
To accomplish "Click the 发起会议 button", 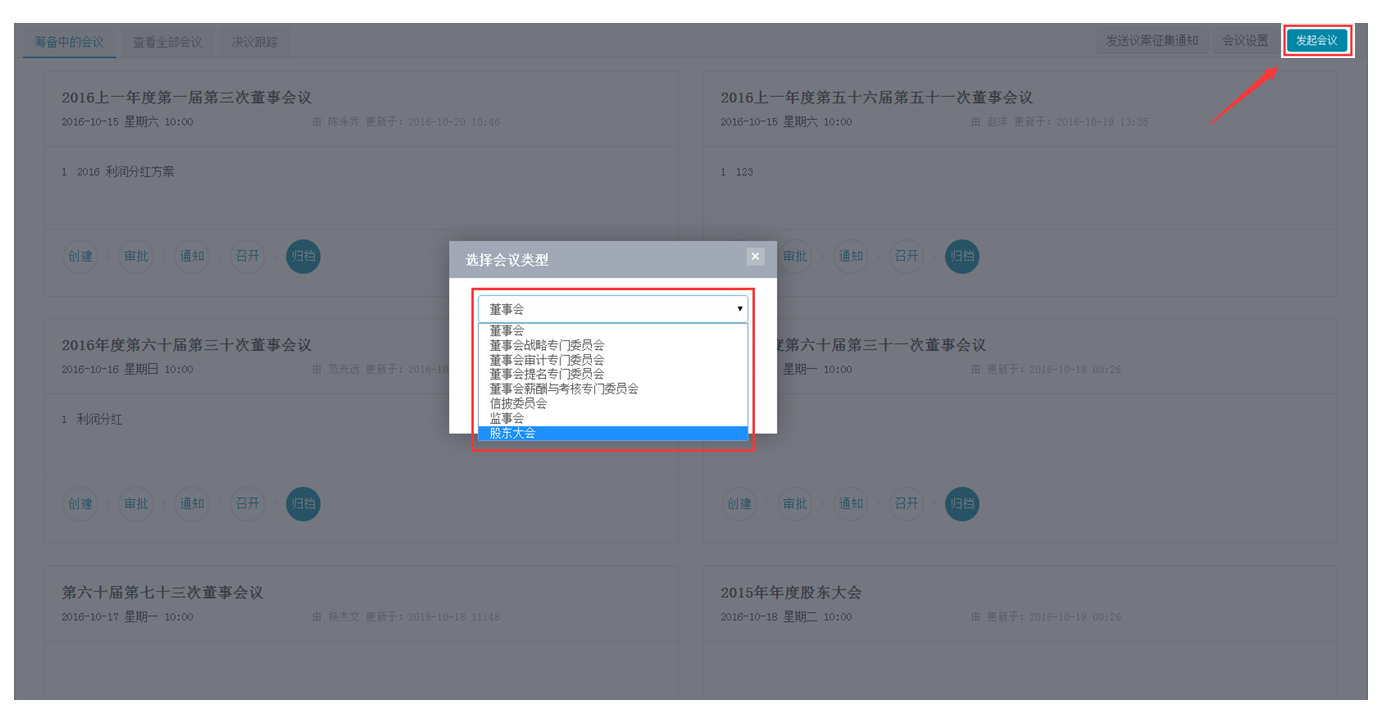I will click(x=1317, y=41).
